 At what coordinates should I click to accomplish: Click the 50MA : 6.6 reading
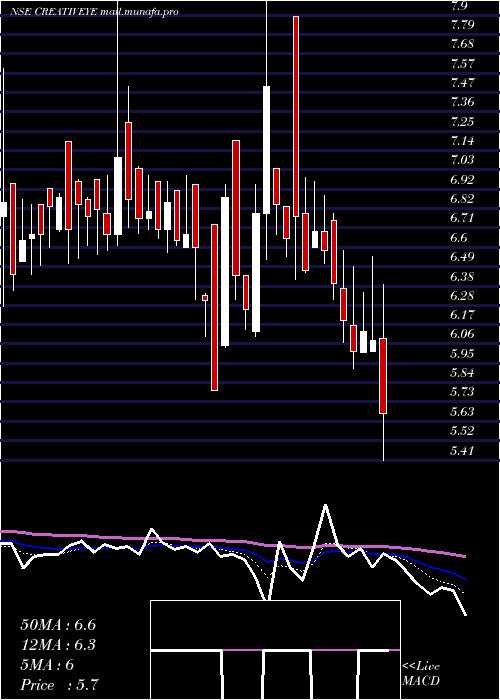coord(58,625)
